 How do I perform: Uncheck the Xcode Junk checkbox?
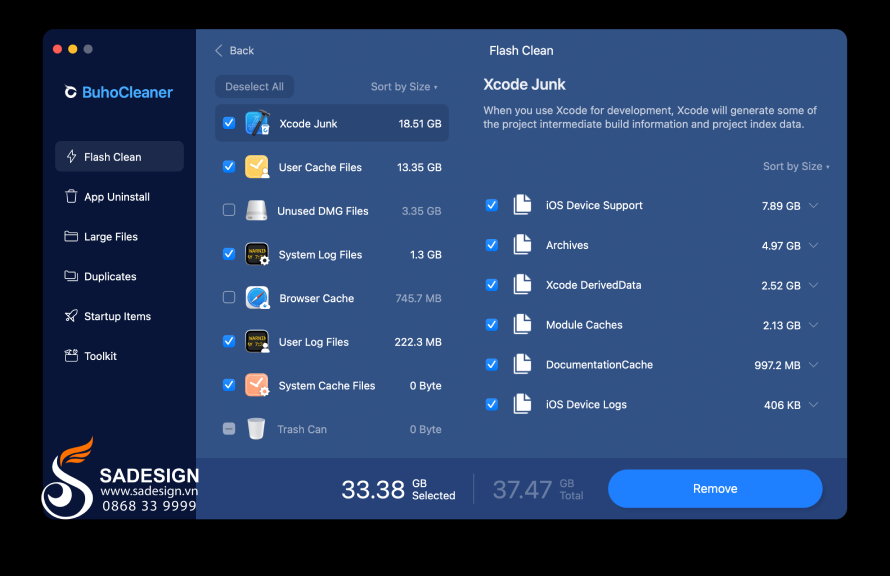(229, 123)
